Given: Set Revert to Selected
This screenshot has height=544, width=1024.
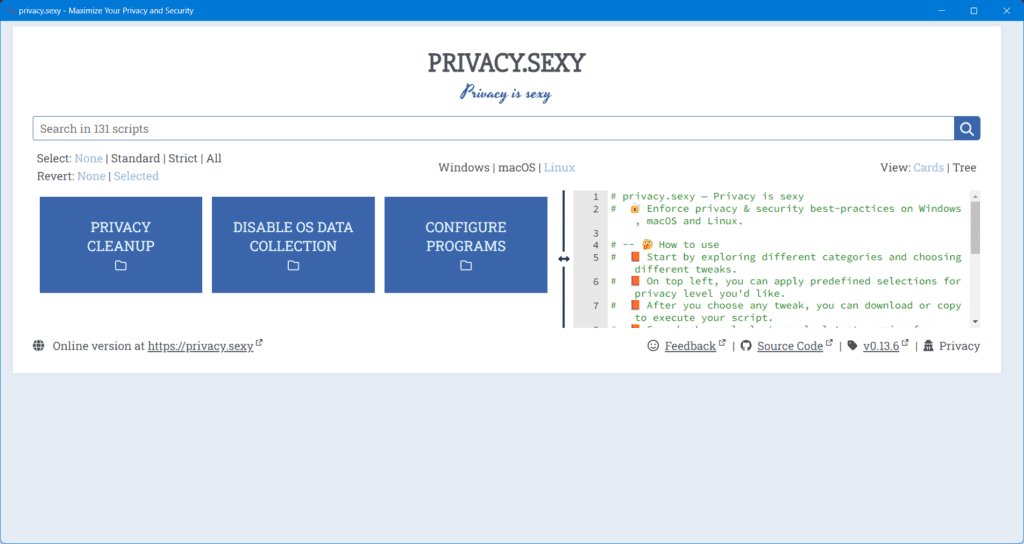Looking at the screenshot, I should pos(136,176).
